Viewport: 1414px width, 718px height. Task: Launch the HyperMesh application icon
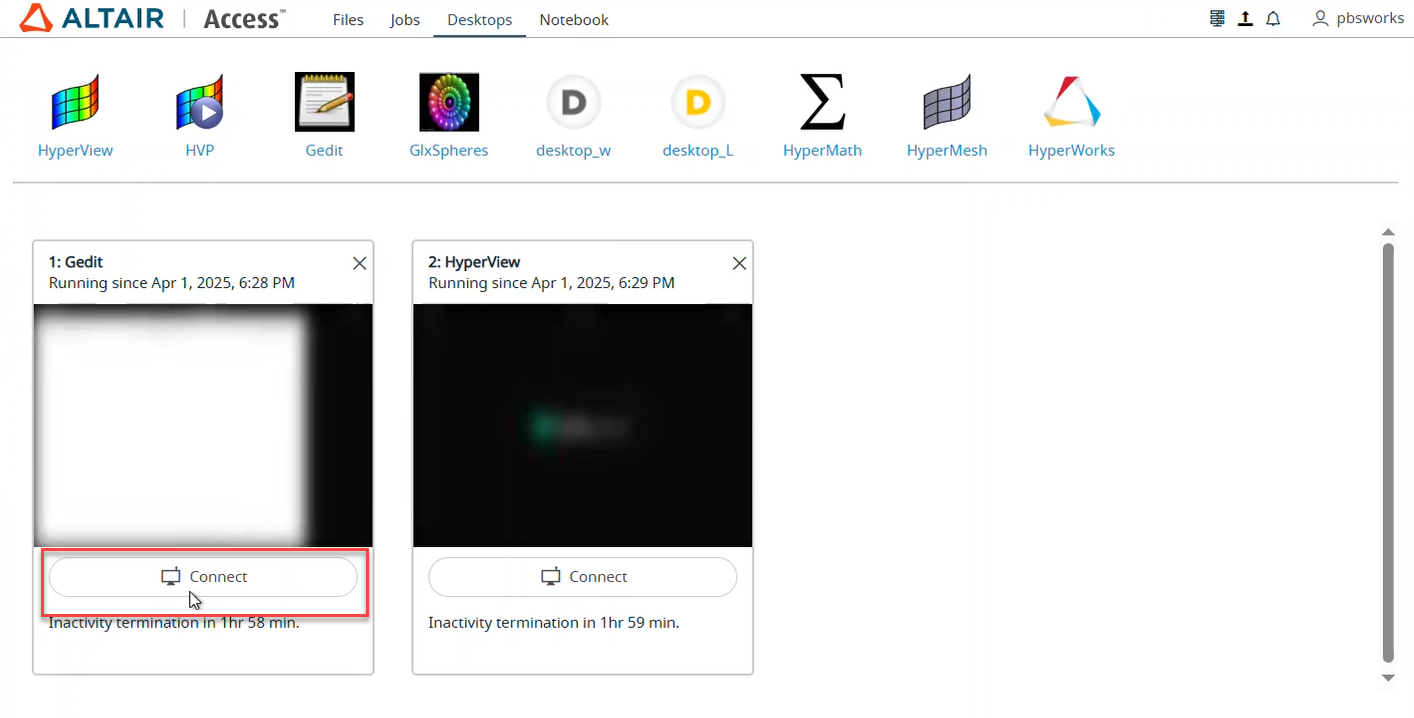tap(947, 102)
